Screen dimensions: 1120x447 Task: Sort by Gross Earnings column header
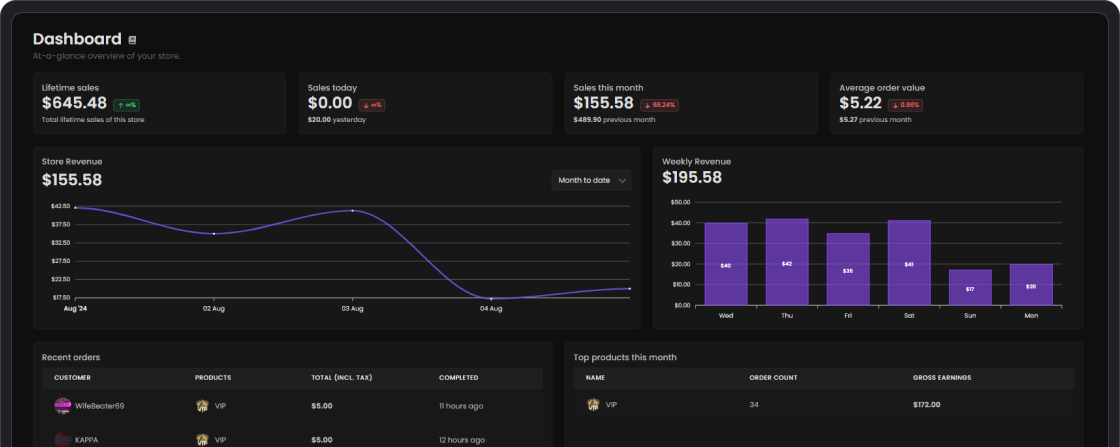click(x=941, y=378)
